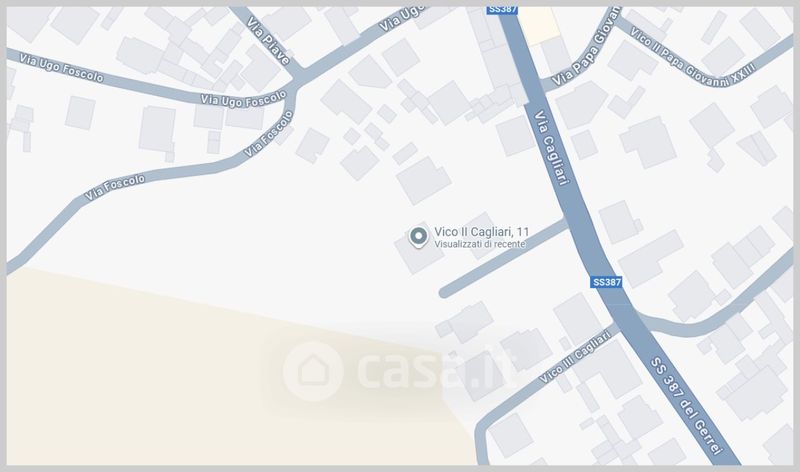
Task: Click the SS387 road shield mid-map
Action: tap(607, 282)
